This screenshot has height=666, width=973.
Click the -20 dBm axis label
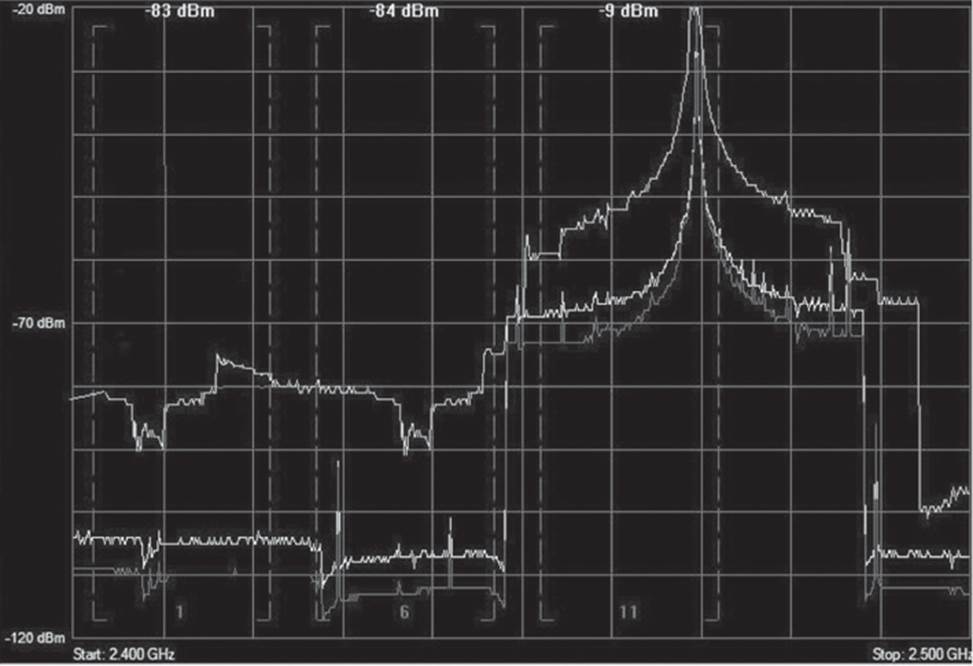tap(38, 9)
